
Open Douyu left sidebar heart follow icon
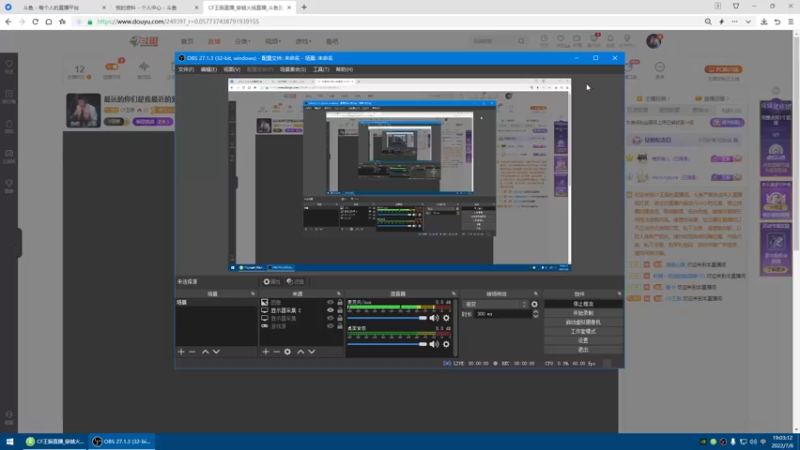9,66
